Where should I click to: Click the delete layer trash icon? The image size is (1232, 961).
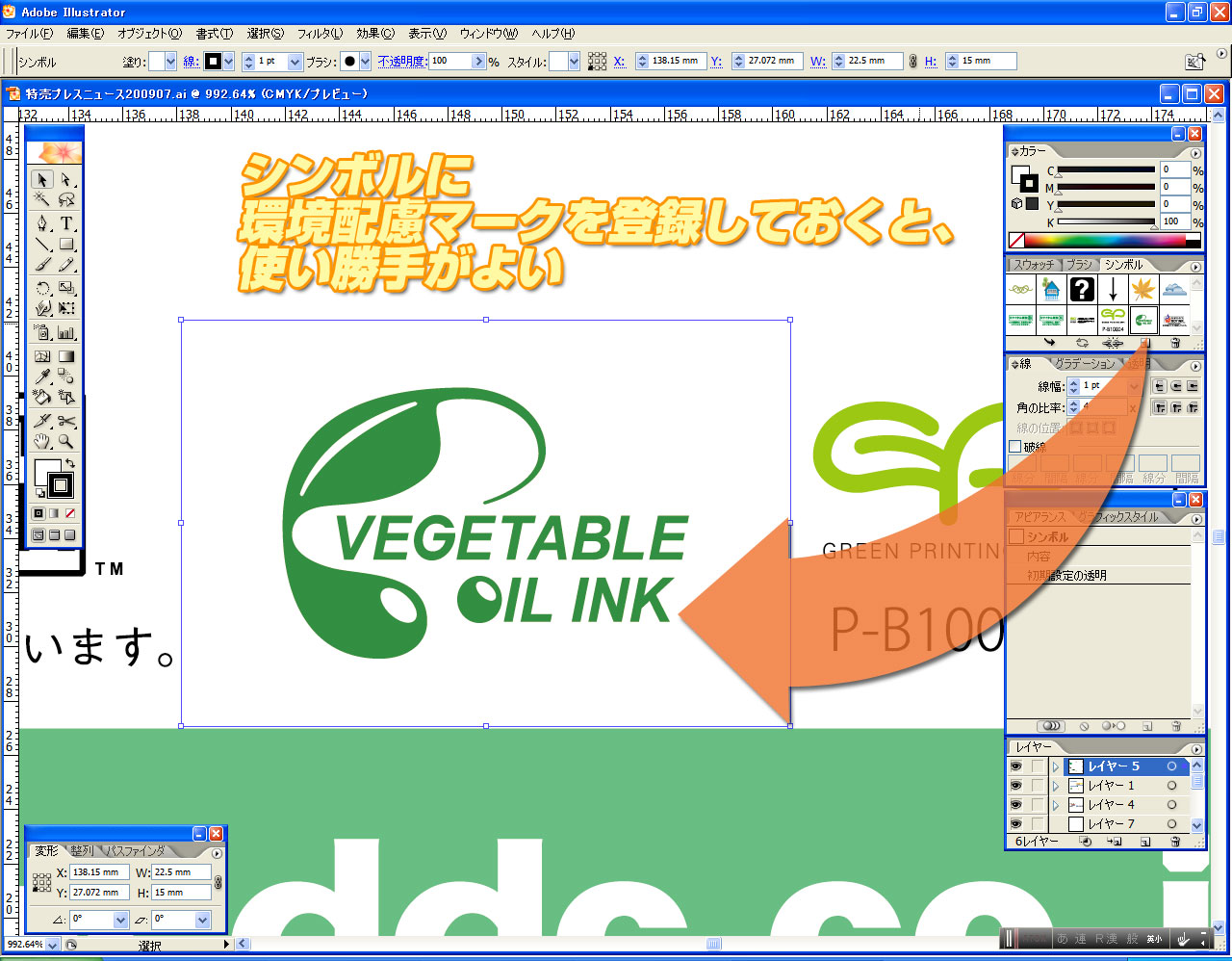tap(1175, 842)
